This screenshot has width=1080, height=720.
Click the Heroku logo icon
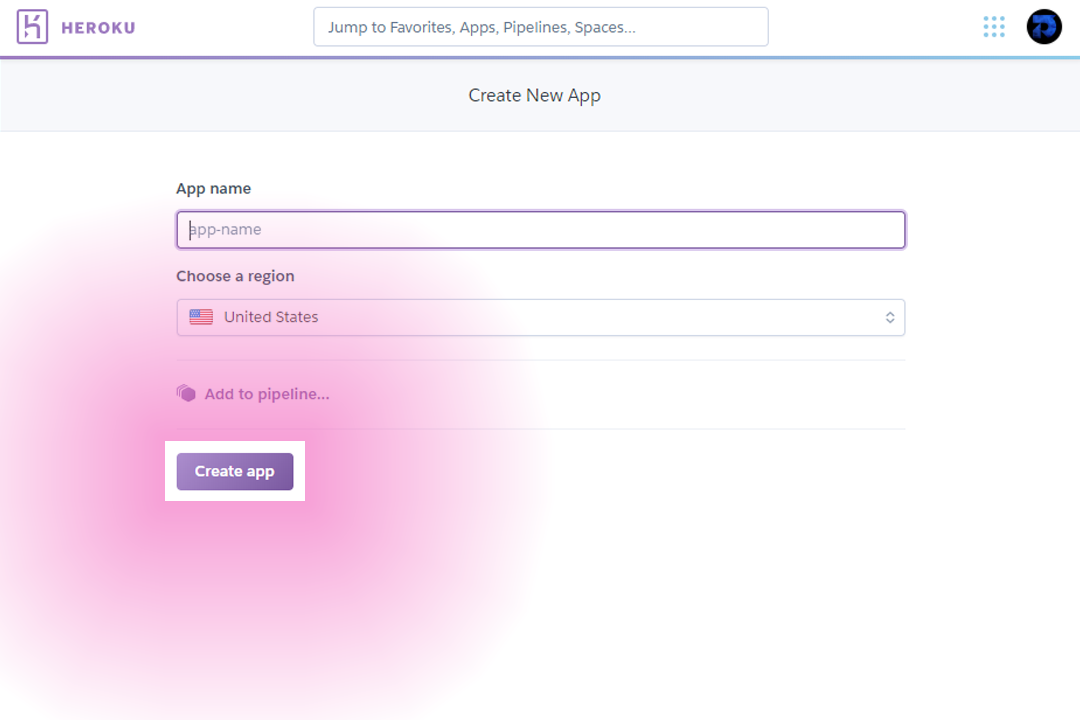point(32,27)
